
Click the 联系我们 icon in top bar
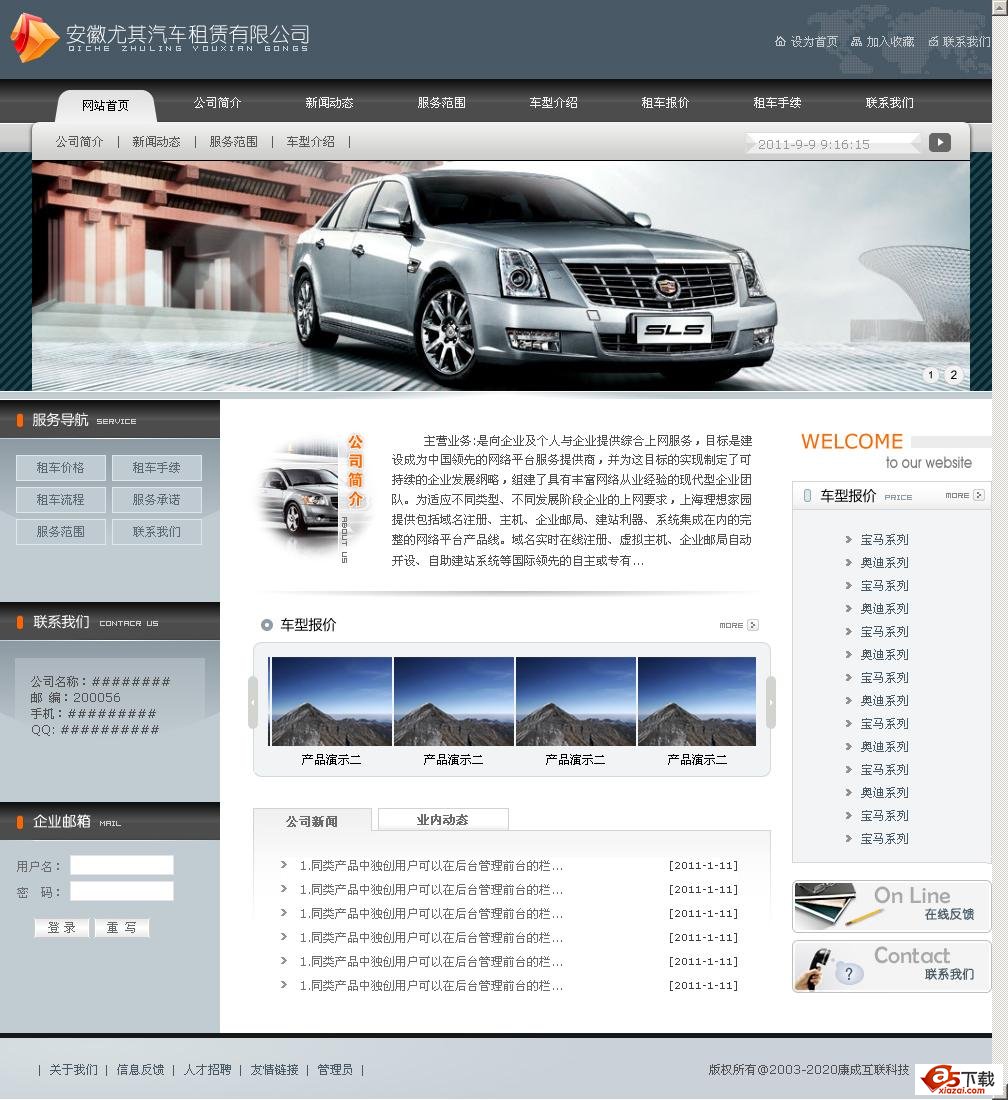click(933, 42)
